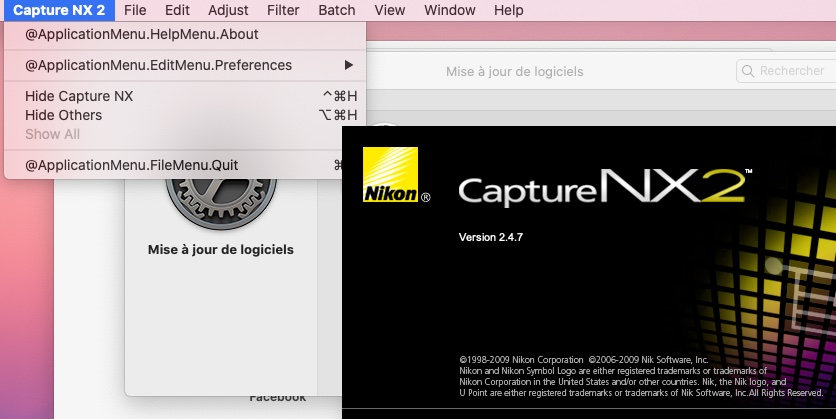Choose Hide Capture NX
The image size is (836, 419).
(x=185, y=96)
